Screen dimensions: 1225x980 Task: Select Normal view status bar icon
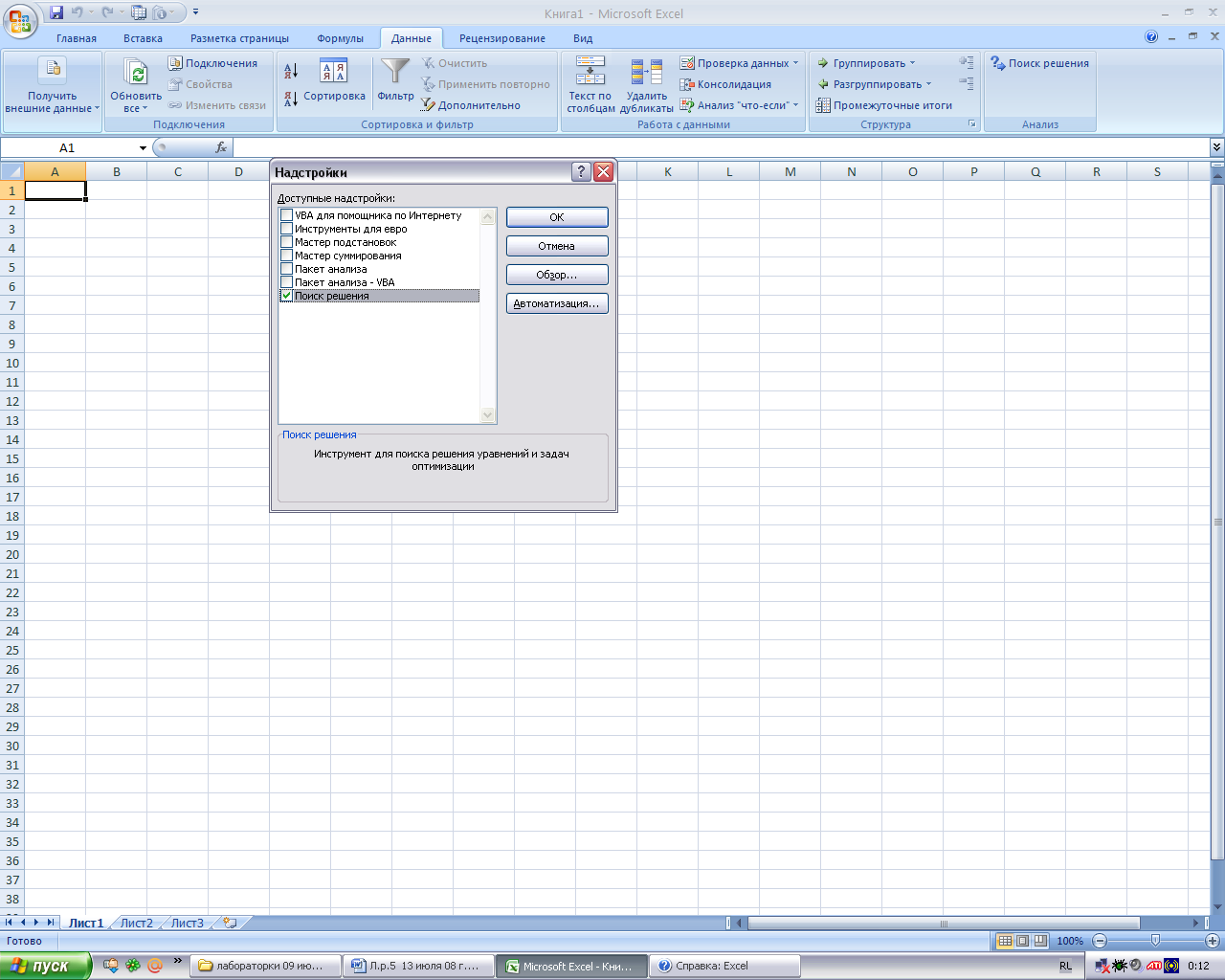(x=1005, y=941)
